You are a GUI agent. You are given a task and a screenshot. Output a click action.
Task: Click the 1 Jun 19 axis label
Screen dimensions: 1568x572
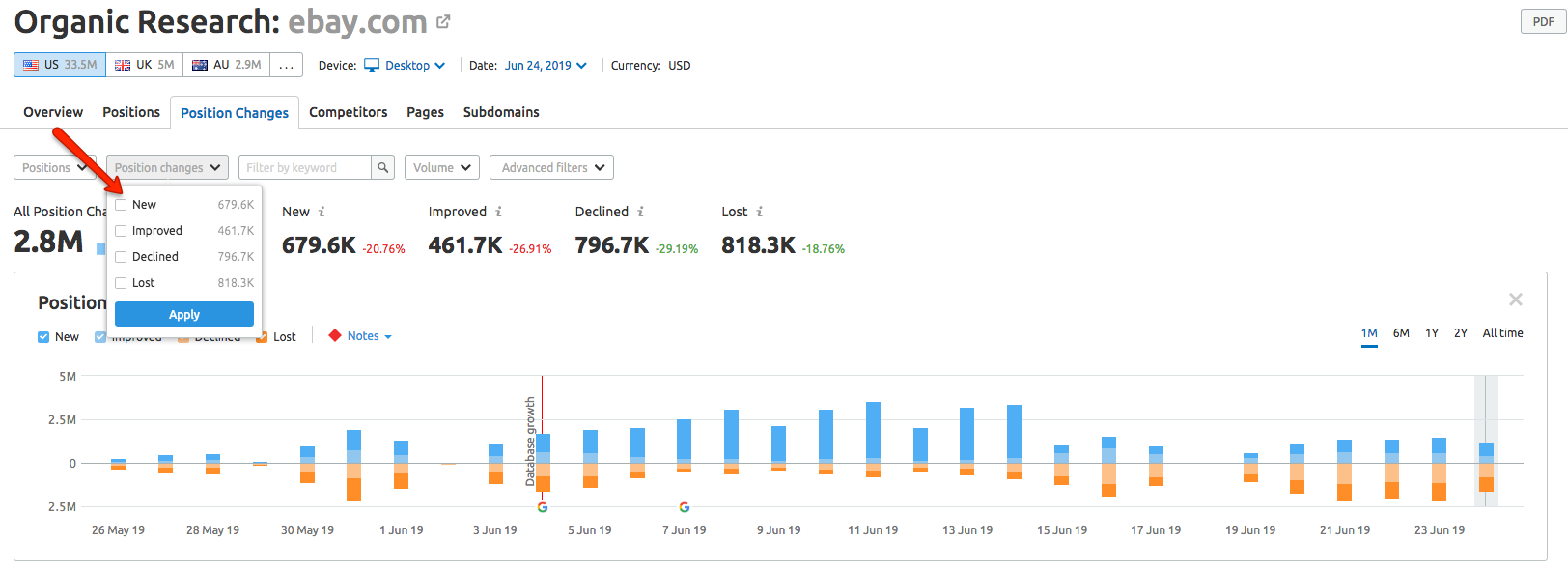pyautogui.click(x=402, y=530)
